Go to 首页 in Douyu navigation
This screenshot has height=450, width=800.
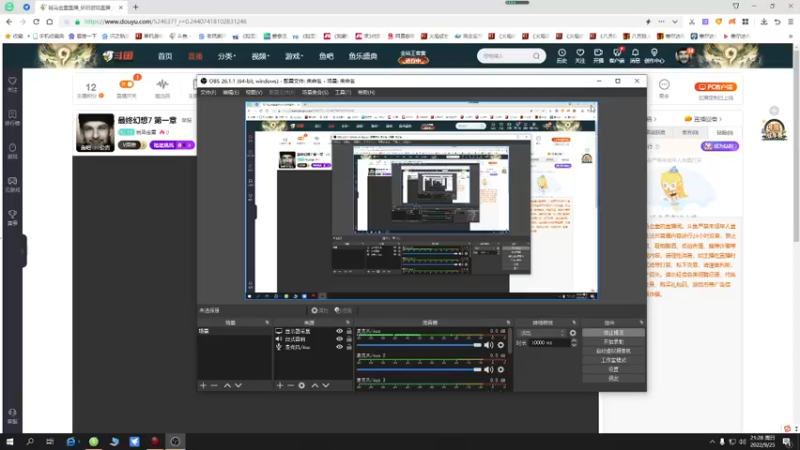[x=165, y=56]
